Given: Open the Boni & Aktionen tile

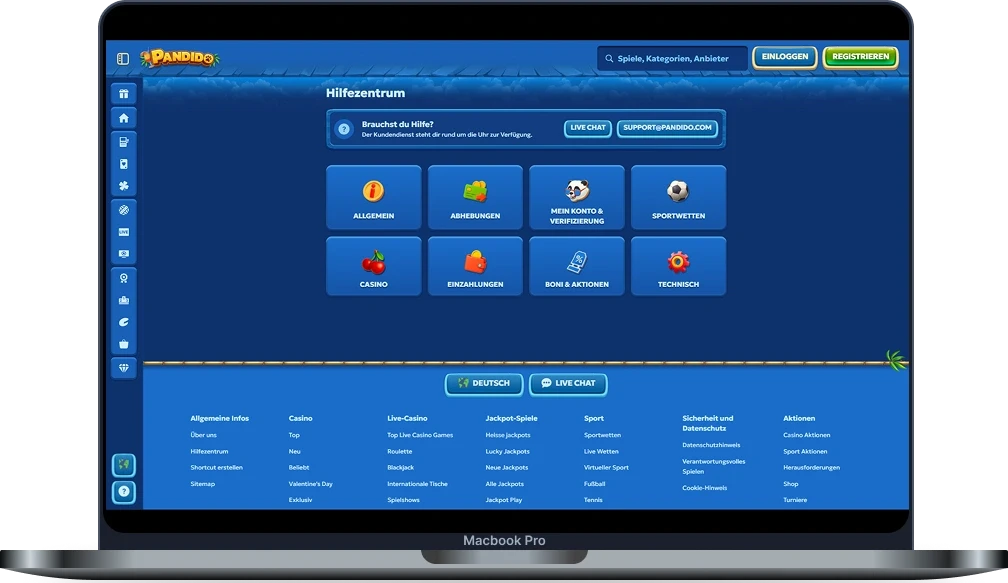Looking at the screenshot, I should point(577,266).
